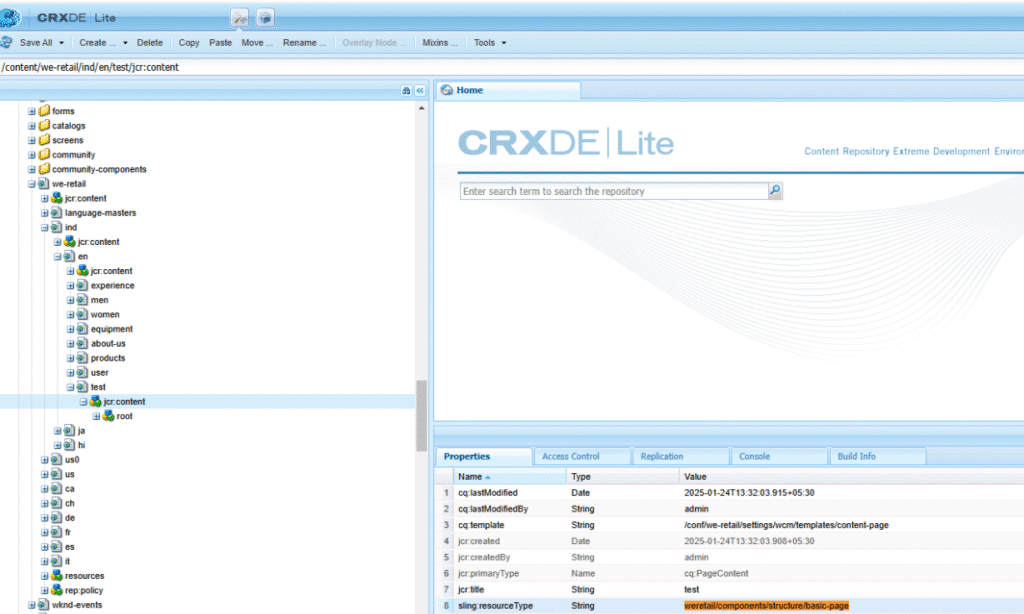Expand the forms folder node
This screenshot has width=1024, height=614.
[x=31, y=112]
